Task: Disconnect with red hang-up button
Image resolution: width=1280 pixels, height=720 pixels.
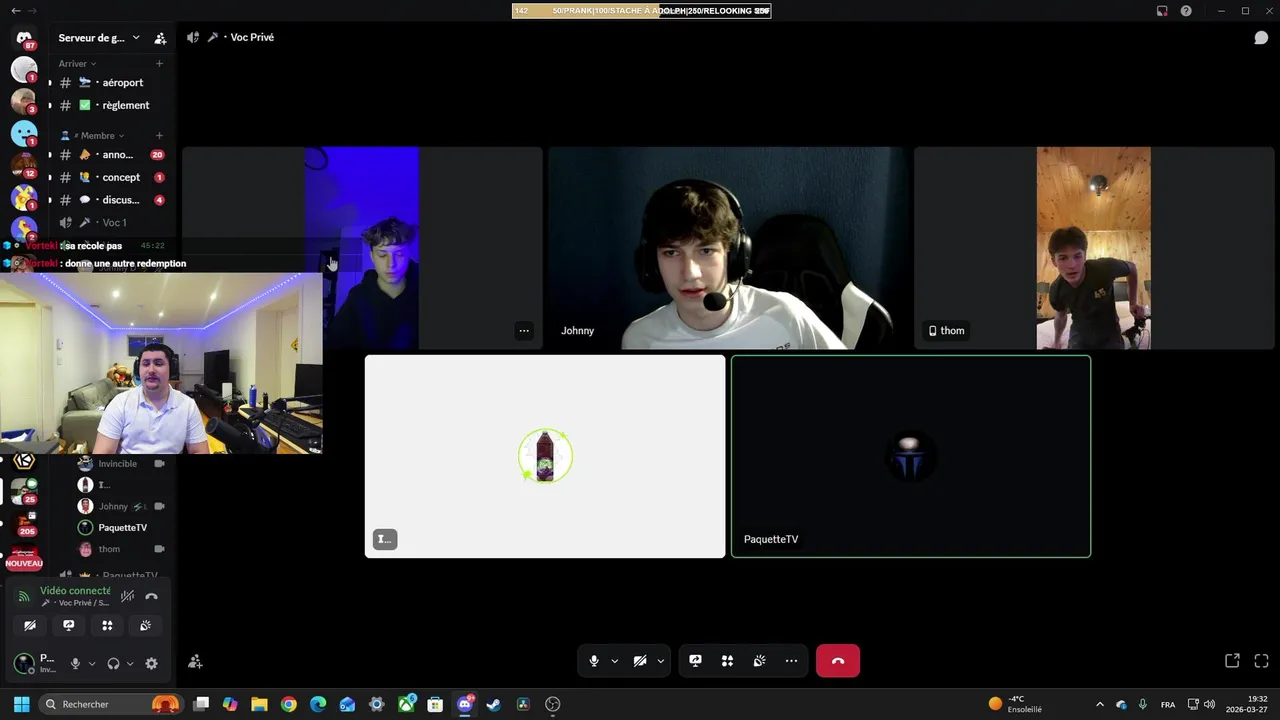Action: point(838,661)
